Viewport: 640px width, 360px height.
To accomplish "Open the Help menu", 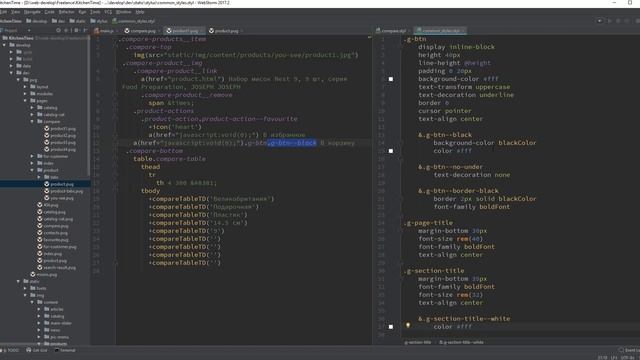I will click(x=140, y=12).
